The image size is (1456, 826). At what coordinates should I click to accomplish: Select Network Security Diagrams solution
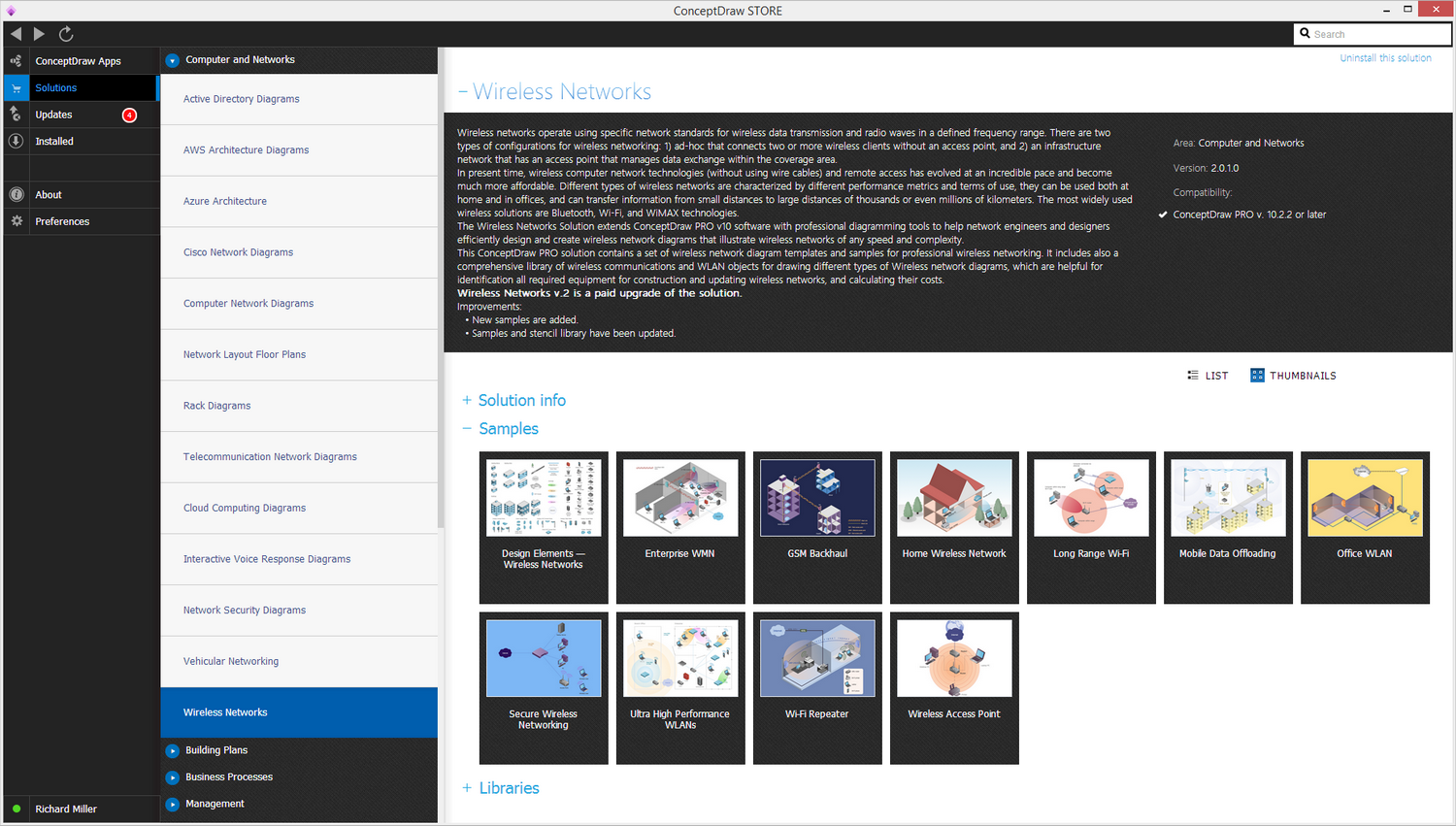click(x=299, y=611)
